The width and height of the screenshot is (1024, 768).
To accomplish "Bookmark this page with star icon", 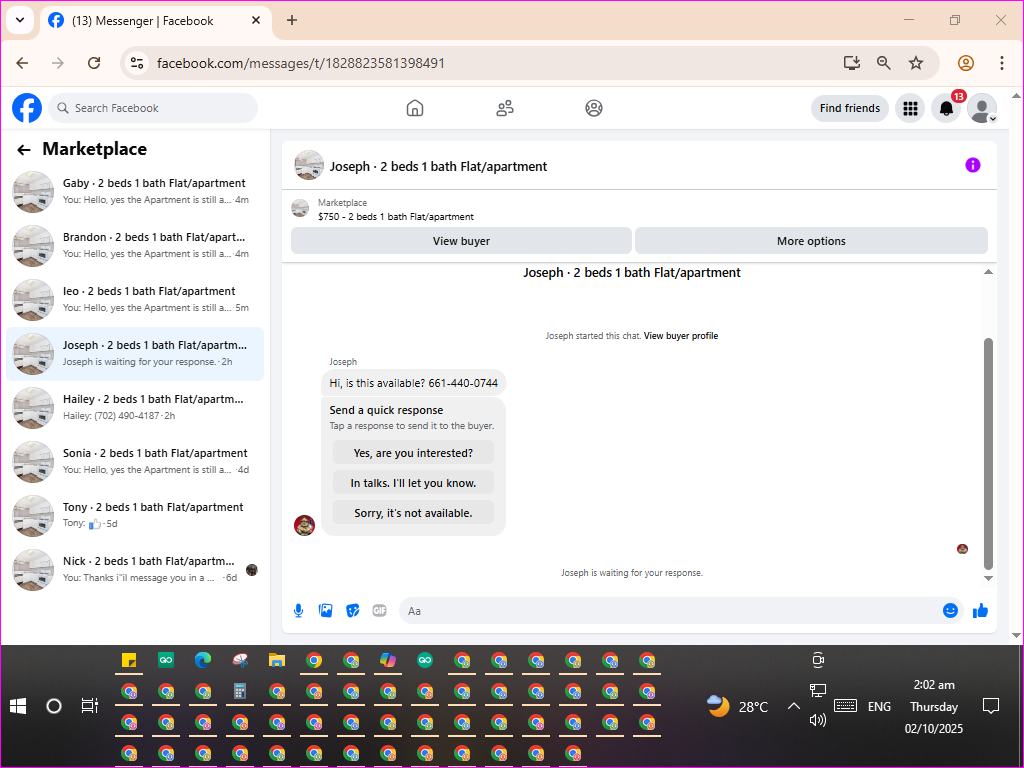I will (x=916, y=63).
